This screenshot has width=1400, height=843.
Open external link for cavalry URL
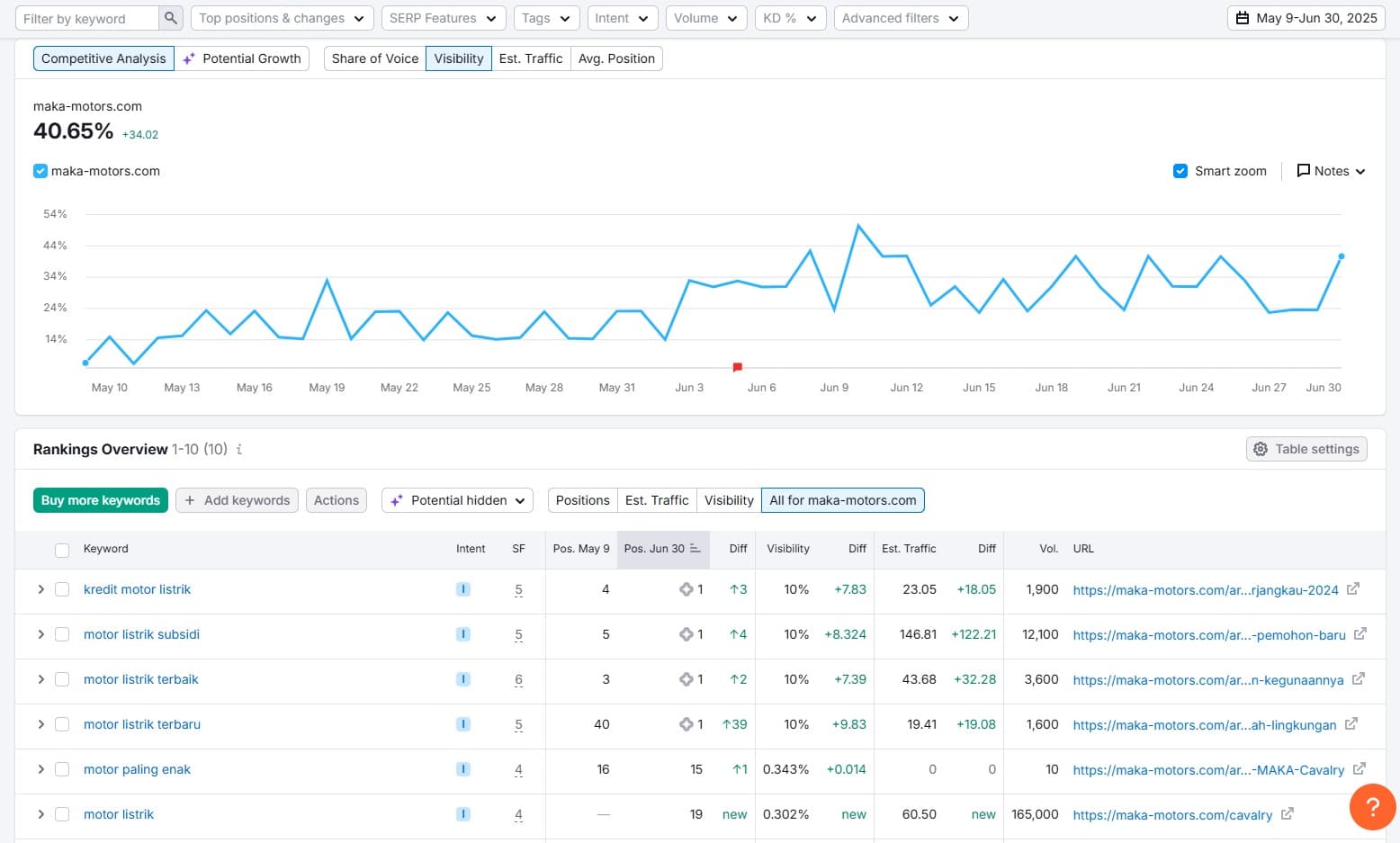(1288, 814)
